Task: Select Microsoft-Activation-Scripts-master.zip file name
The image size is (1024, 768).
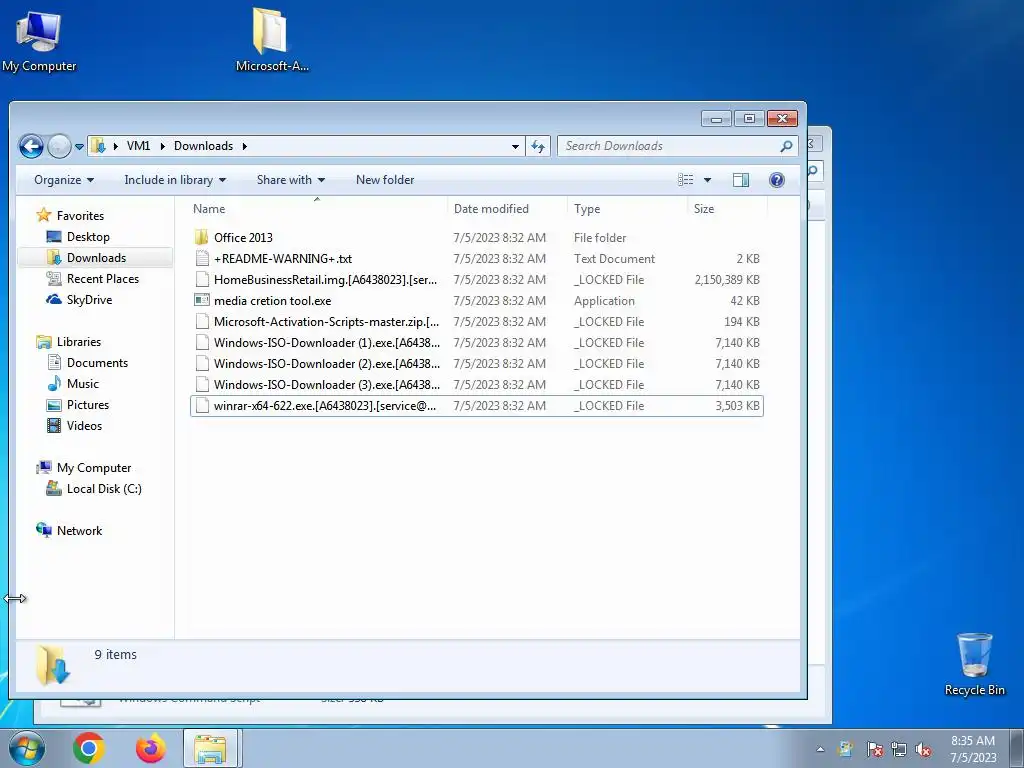Action: pyautogui.click(x=327, y=322)
